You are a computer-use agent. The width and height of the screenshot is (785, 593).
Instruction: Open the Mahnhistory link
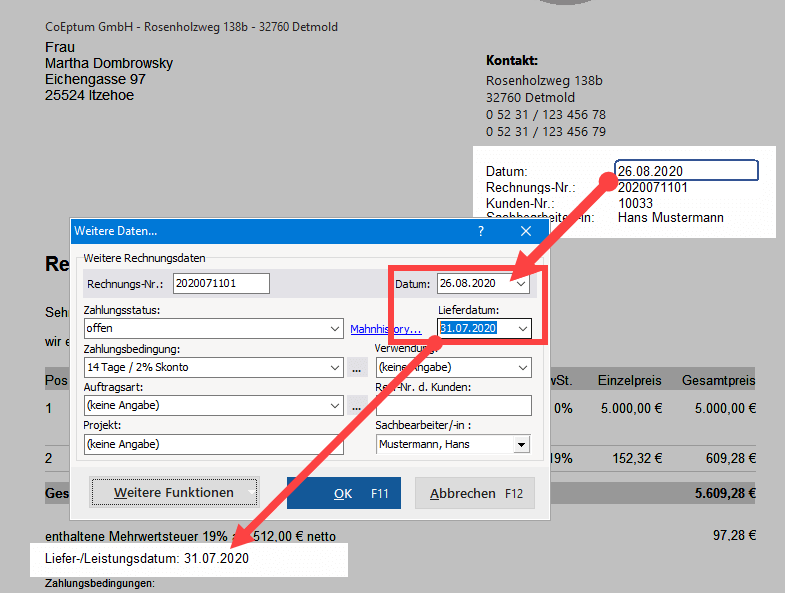[x=385, y=329]
